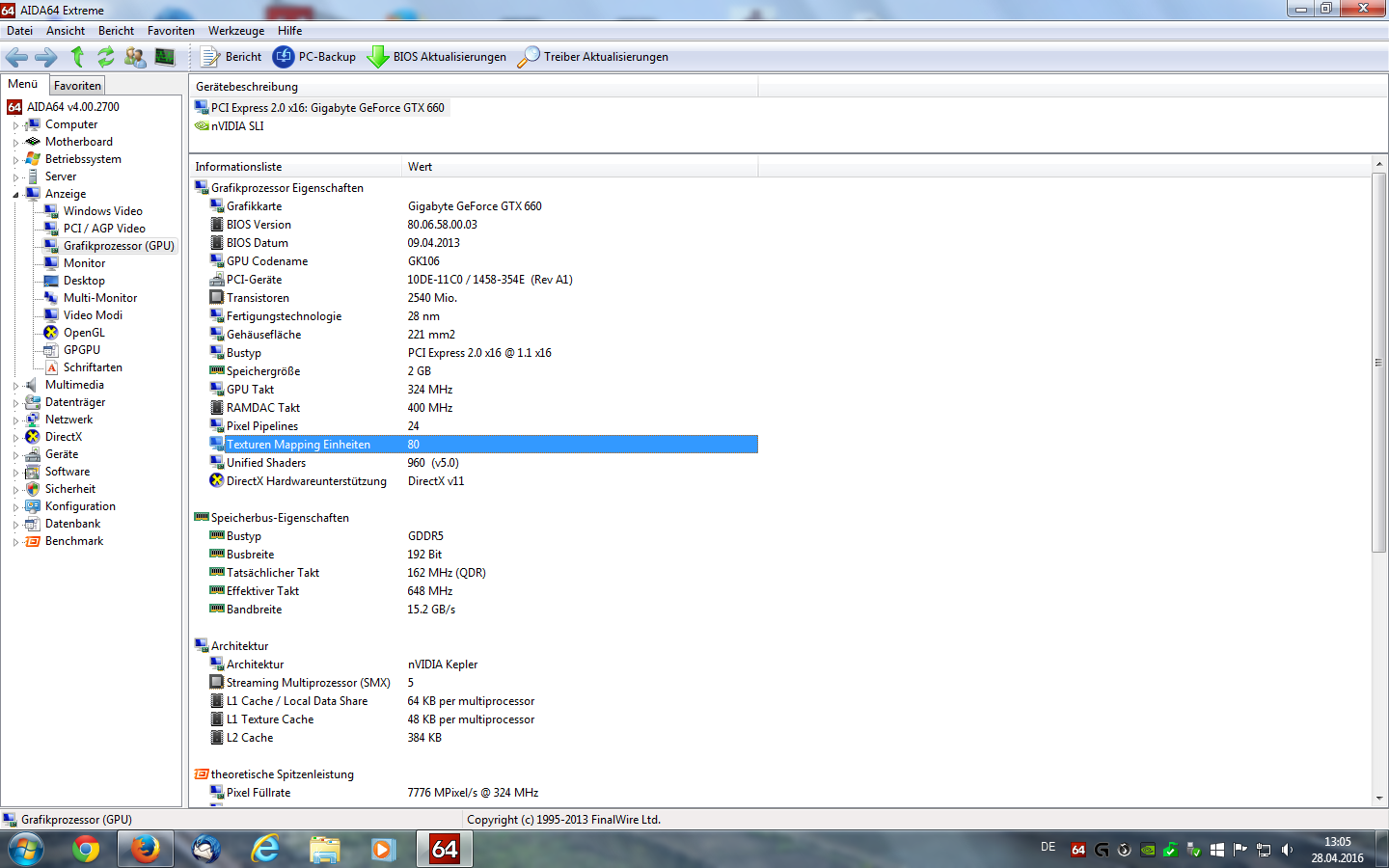Click the scroll up arrow of the info list
1389x868 pixels.
pyautogui.click(x=1379, y=166)
